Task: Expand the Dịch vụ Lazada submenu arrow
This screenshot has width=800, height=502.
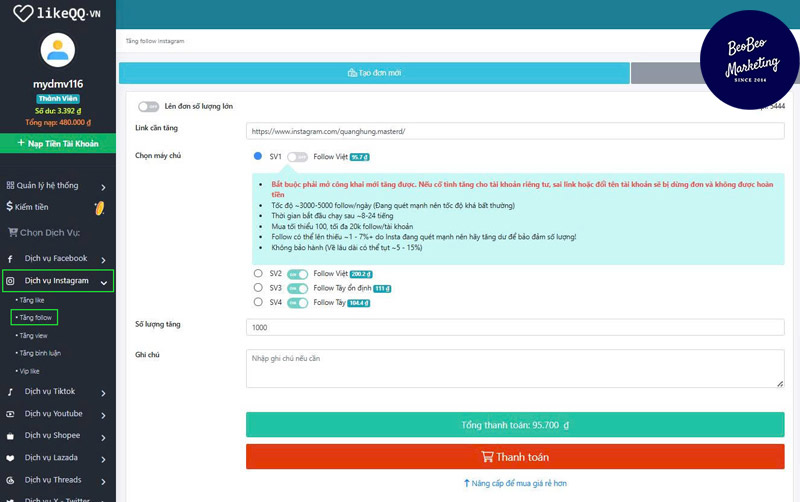Action: click(104, 458)
